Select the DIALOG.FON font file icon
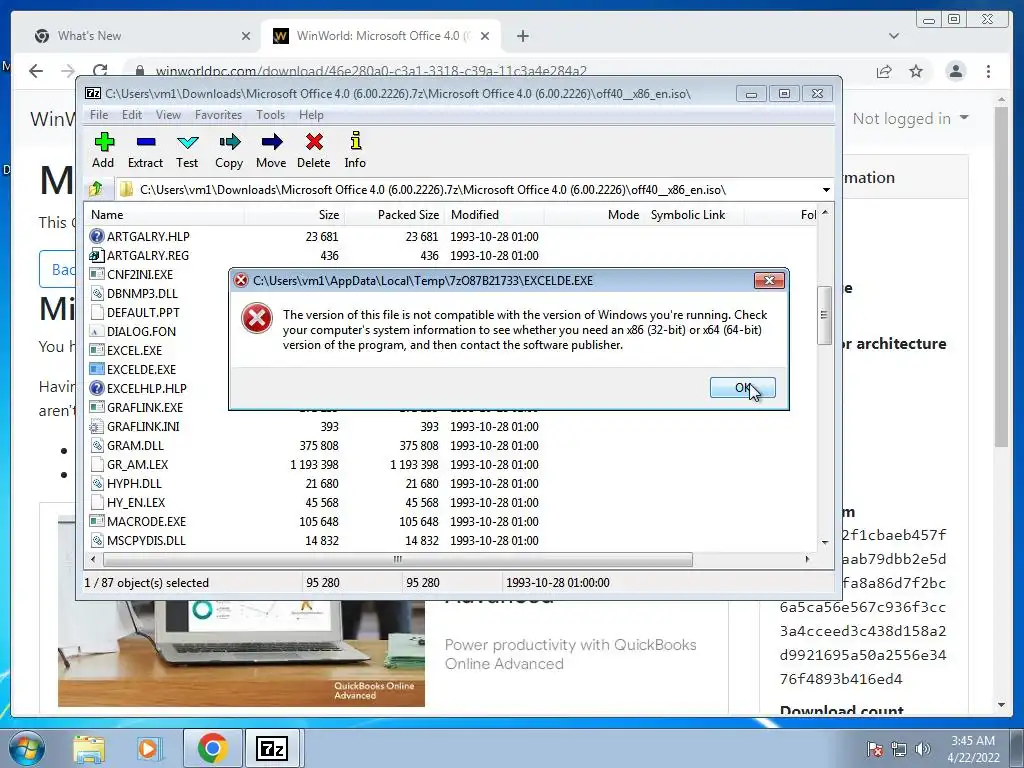The width and height of the screenshot is (1024, 768). [x=97, y=331]
